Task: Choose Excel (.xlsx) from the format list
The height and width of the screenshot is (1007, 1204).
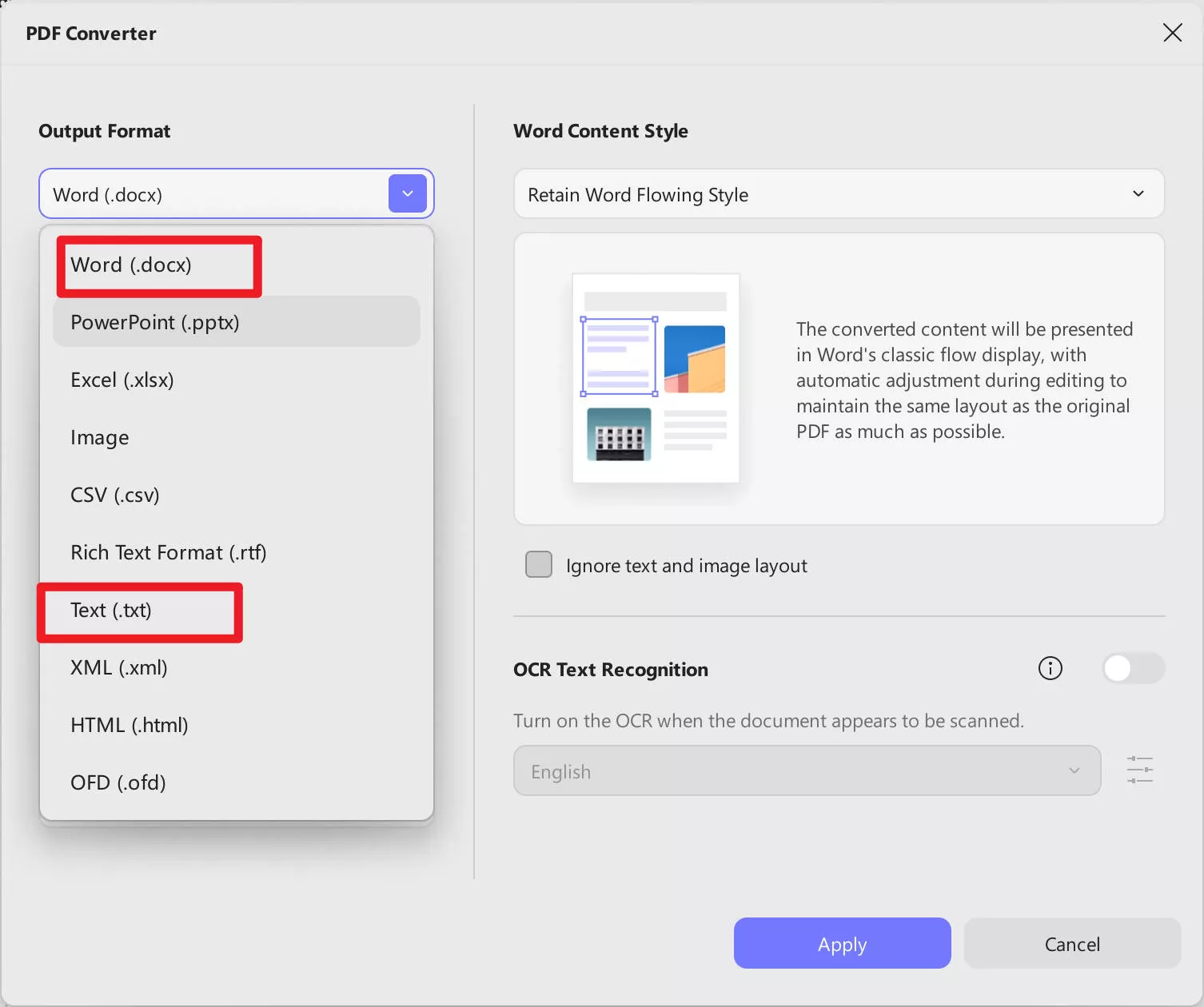Action: [122, 380]
